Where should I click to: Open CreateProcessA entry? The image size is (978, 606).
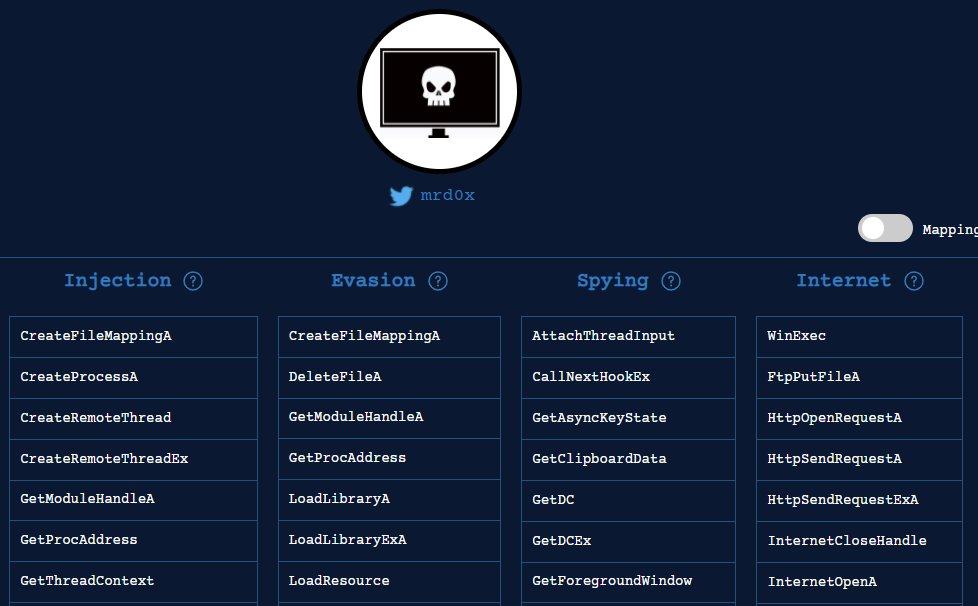[133, 378]
